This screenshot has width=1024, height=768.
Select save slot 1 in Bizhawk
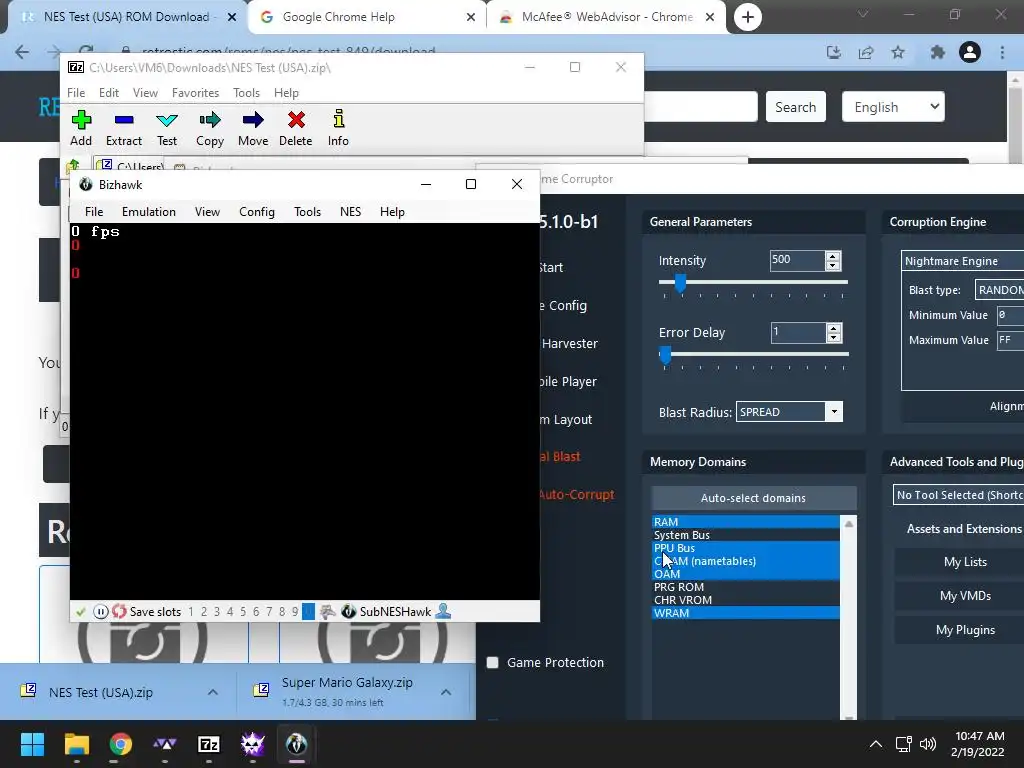point(191,612)
